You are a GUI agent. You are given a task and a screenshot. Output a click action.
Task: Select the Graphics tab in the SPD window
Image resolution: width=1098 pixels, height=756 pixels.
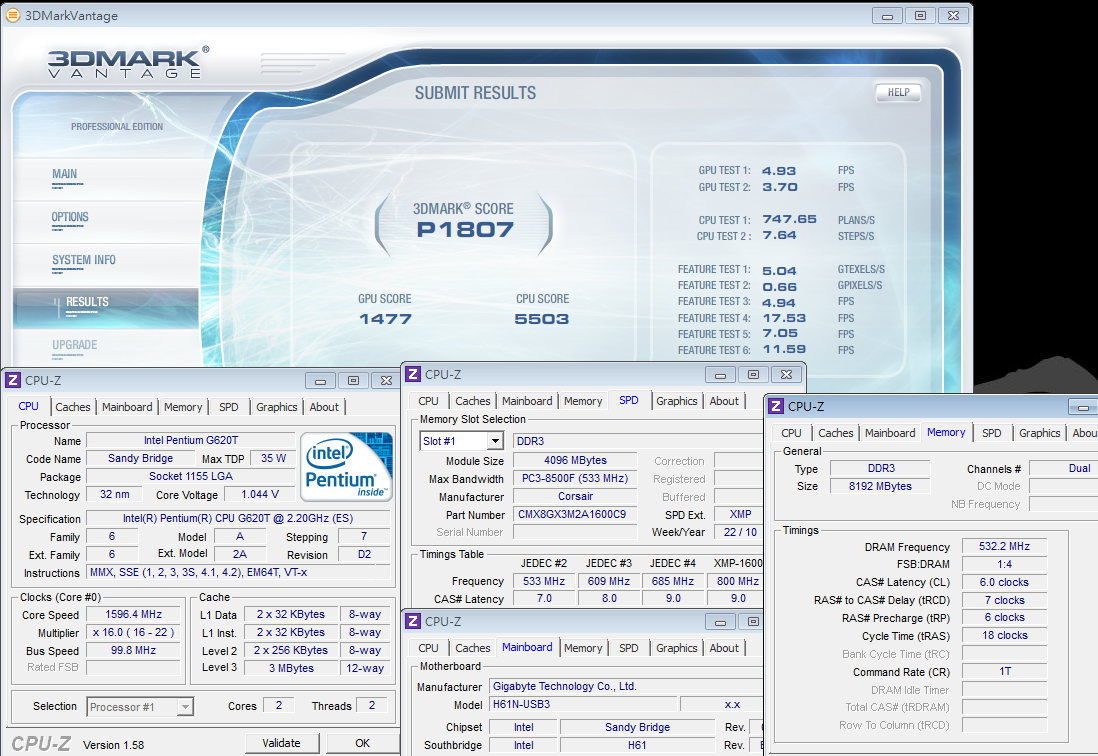click(677, 401)
